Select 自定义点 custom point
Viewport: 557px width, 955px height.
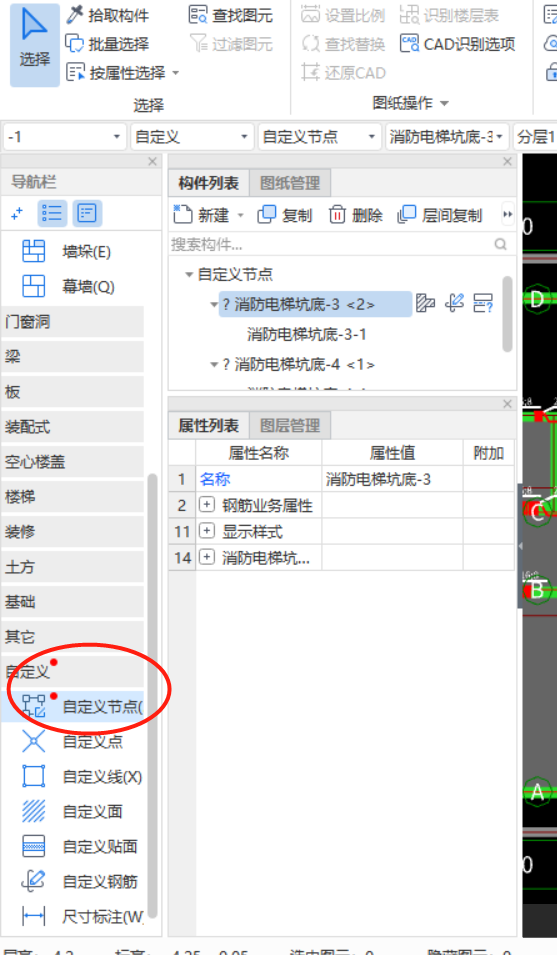(73, 741)
